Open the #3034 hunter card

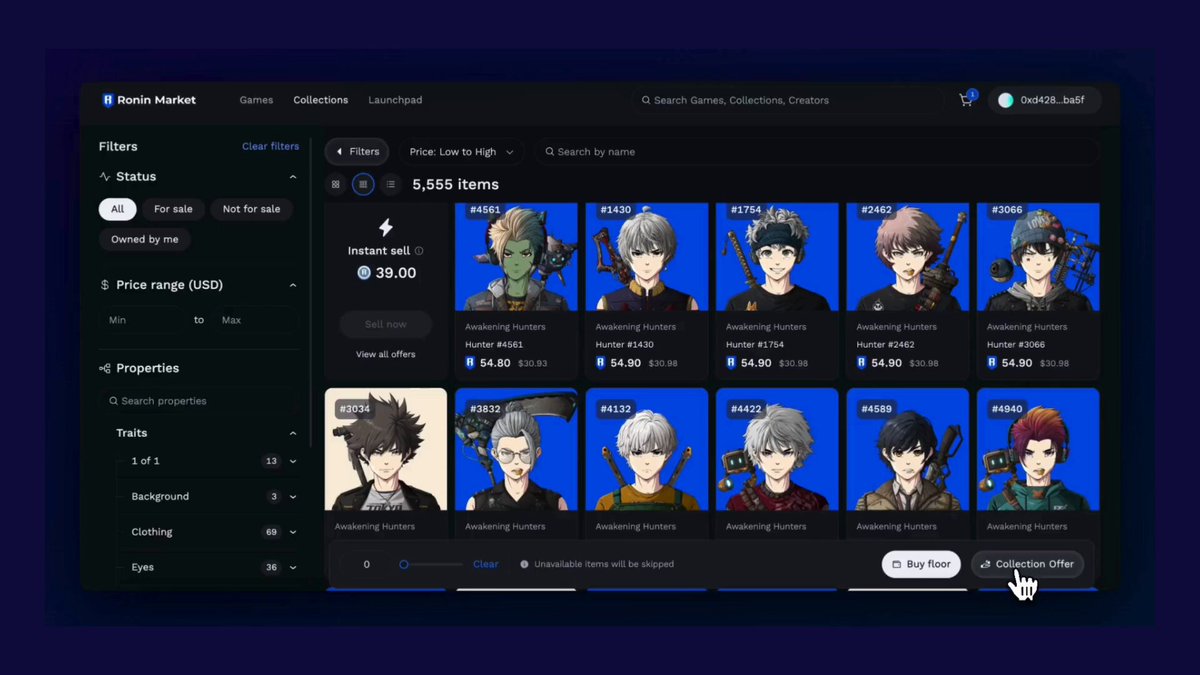tap(386, 463)
